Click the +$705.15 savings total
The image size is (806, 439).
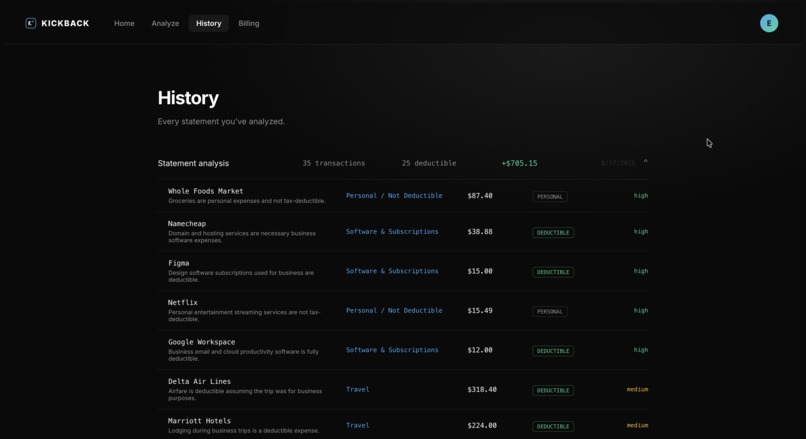click(x=519, y=163)
